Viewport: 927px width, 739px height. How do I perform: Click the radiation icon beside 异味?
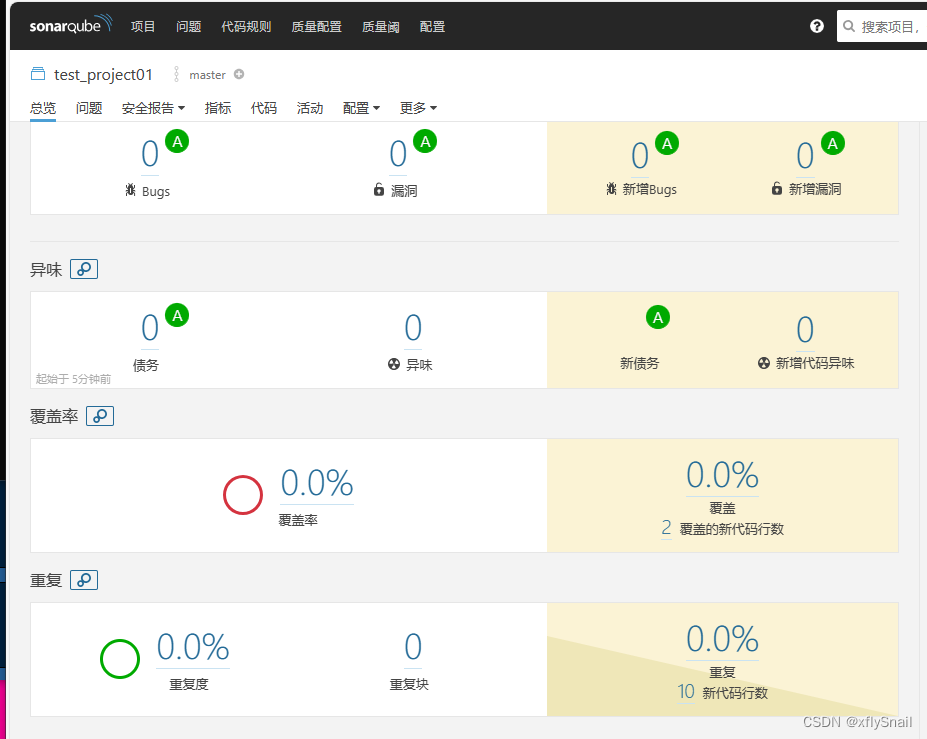[394, 364]
